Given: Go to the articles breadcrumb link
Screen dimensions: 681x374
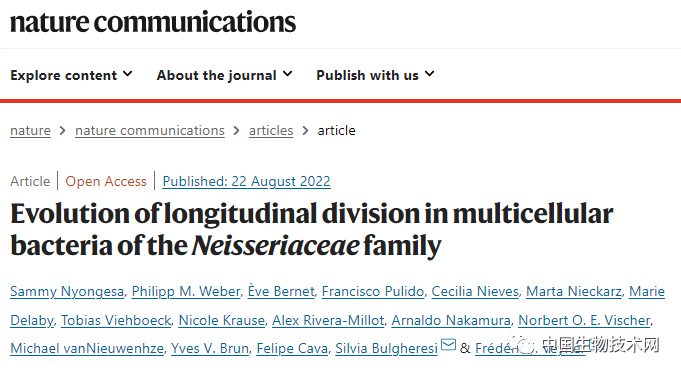Looking at the screenshot, I should 271,130.
